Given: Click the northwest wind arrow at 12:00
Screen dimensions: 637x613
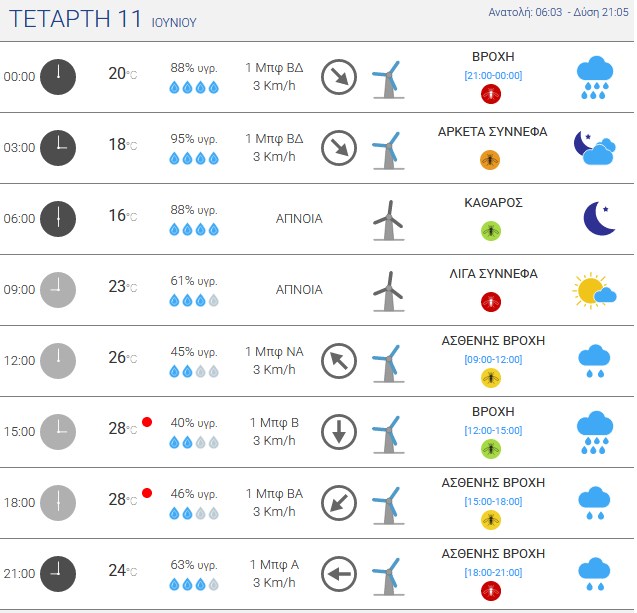Looking at the screenshot, I should point(339,361).
